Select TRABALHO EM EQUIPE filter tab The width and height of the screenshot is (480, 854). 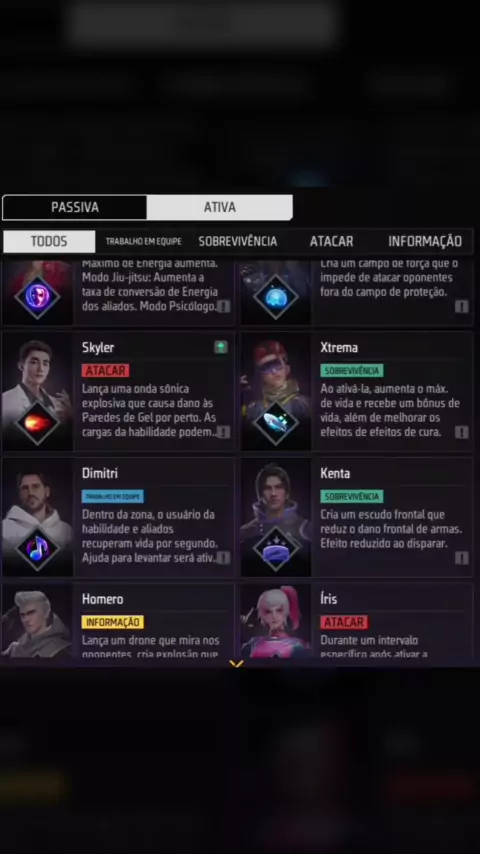(143, 241)
